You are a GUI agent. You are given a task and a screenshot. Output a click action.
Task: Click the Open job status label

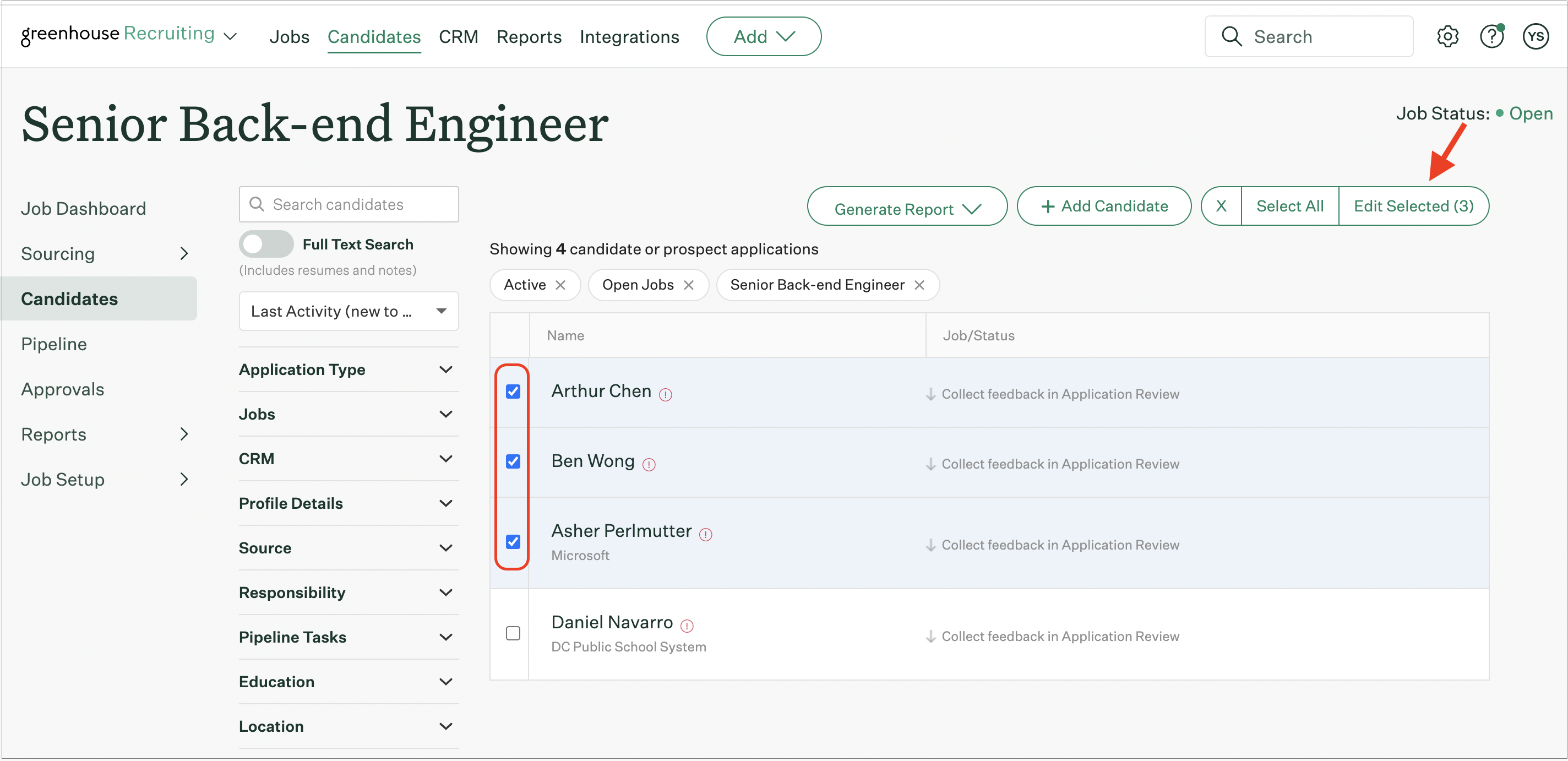coord(1530,113)
